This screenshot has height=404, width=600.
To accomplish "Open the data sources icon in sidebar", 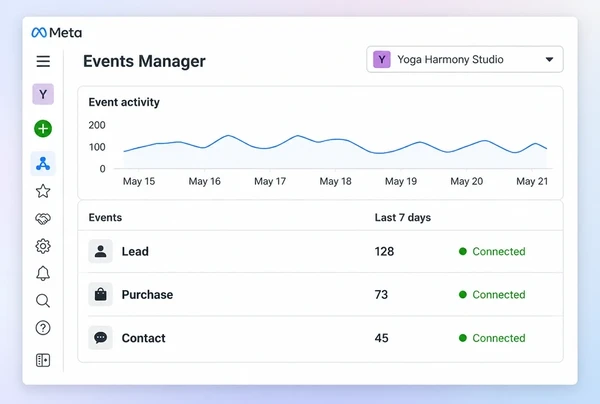I will point(43,164).
